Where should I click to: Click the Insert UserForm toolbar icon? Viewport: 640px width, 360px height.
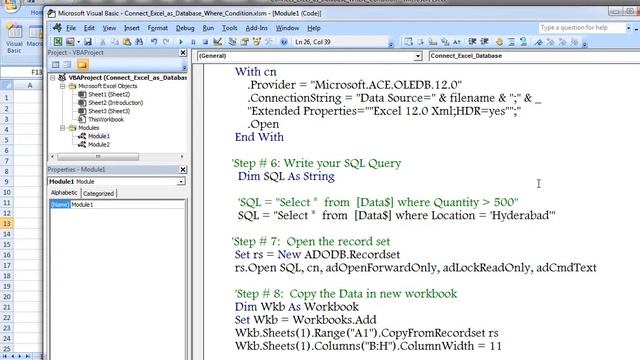[x=70, y=42]
